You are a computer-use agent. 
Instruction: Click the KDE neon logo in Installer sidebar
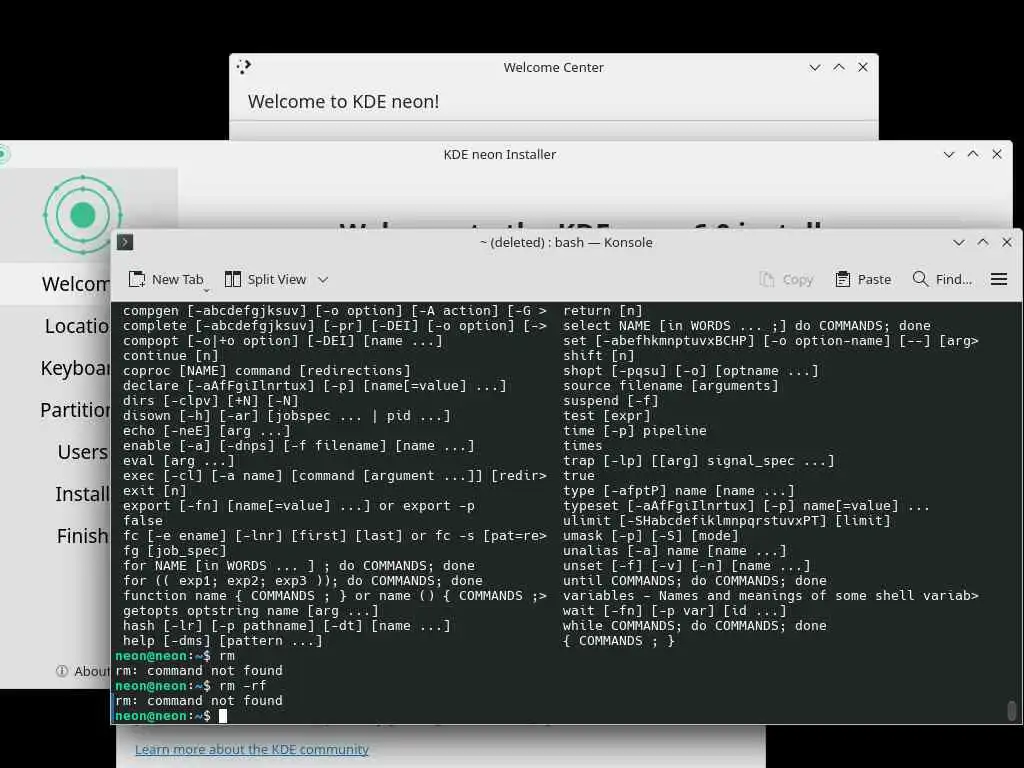point(82,215)
